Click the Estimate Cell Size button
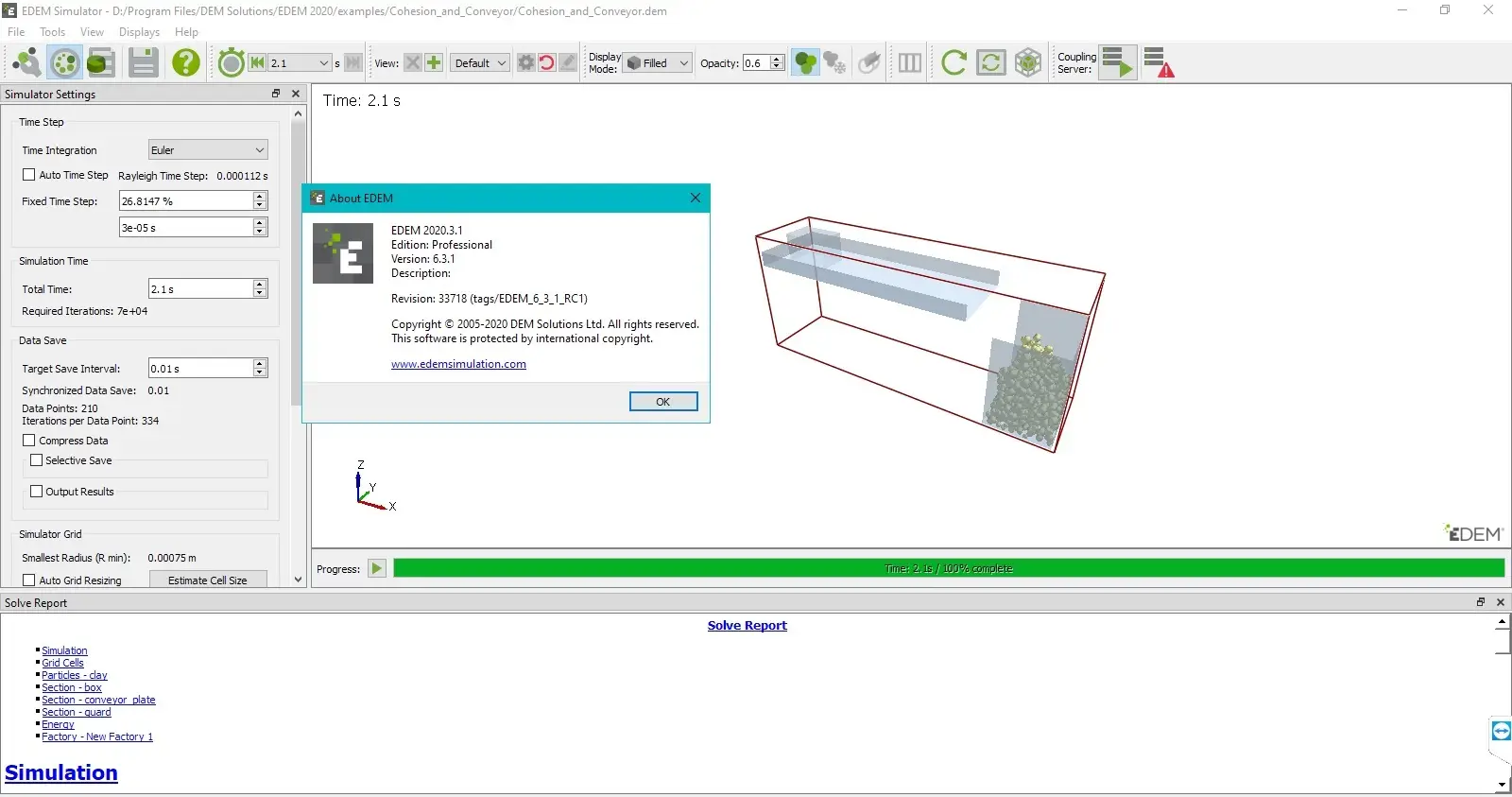 [208, 580]
